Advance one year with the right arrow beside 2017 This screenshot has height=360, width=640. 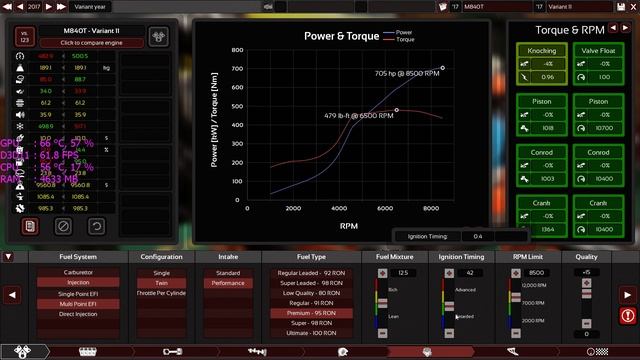(49, 7)
